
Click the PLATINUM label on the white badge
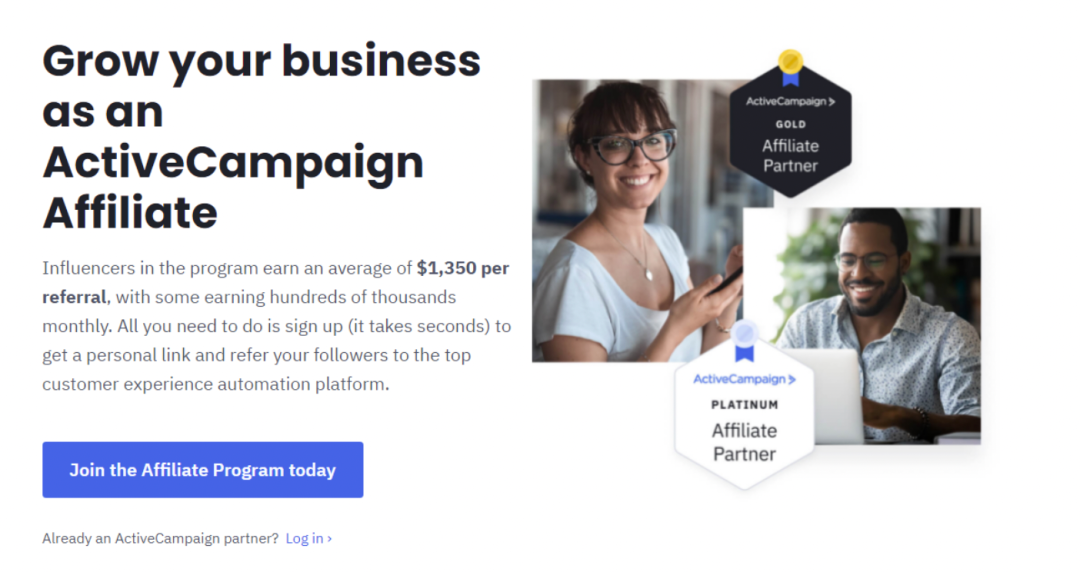tap(744, 405)
